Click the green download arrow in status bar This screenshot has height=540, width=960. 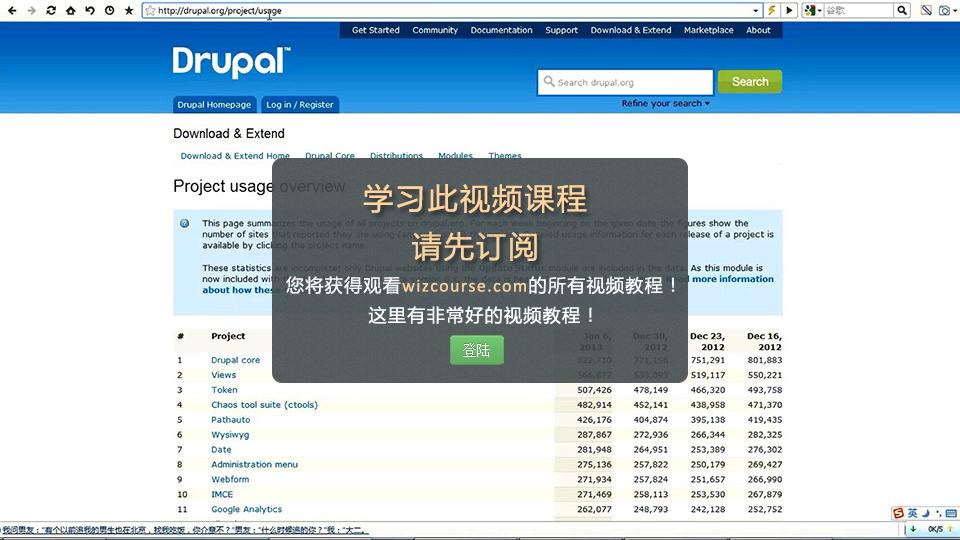913,529
